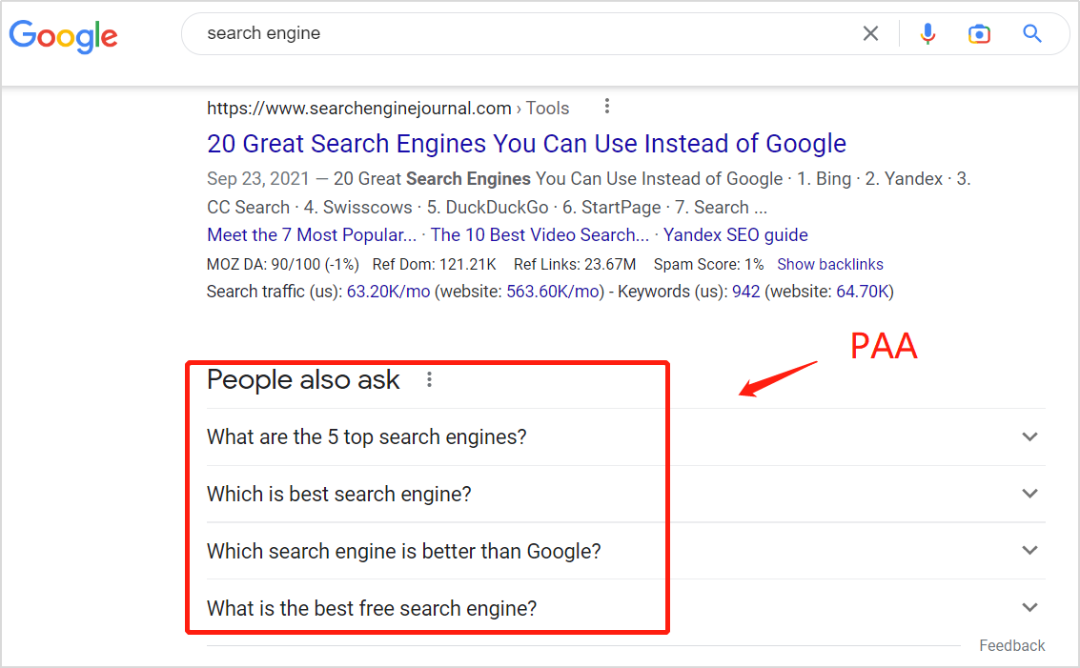Click the Feedback link below the questions

1011,646
